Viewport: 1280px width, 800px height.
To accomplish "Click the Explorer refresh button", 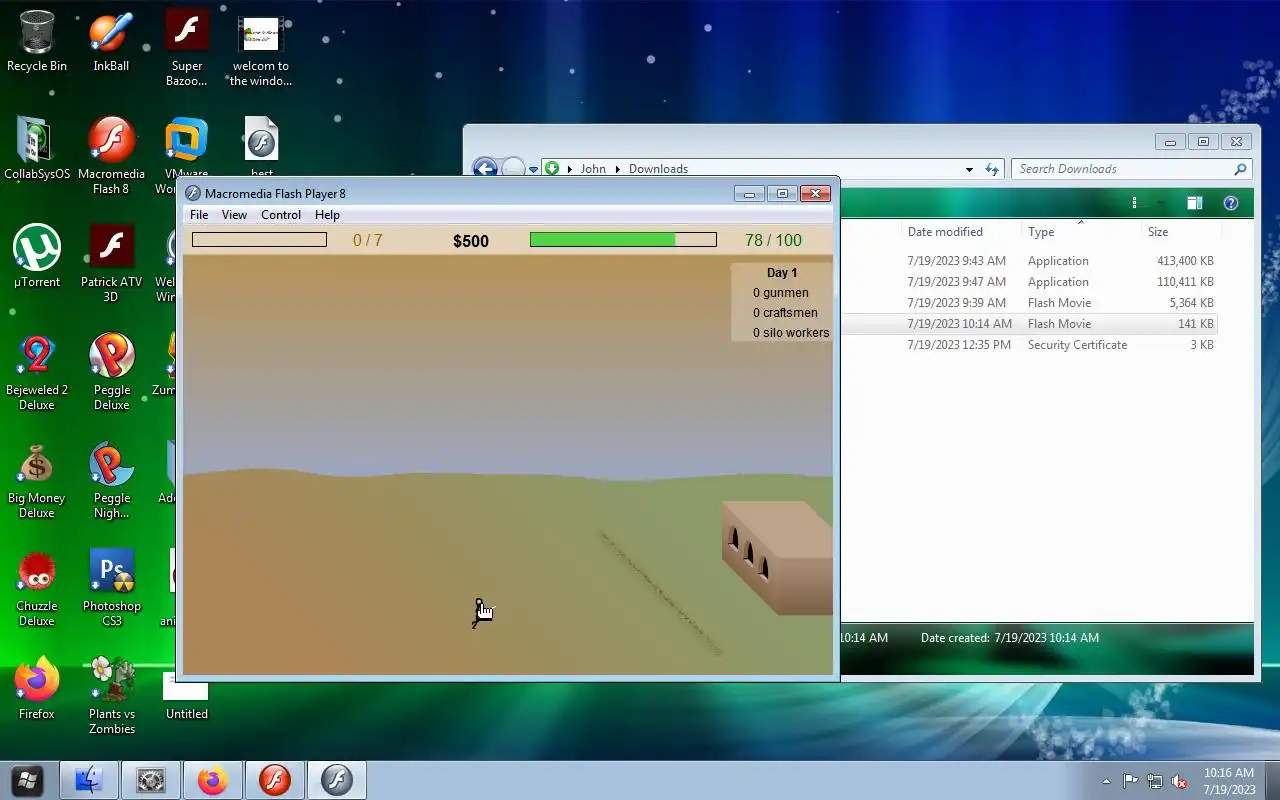I will [992, 169].
